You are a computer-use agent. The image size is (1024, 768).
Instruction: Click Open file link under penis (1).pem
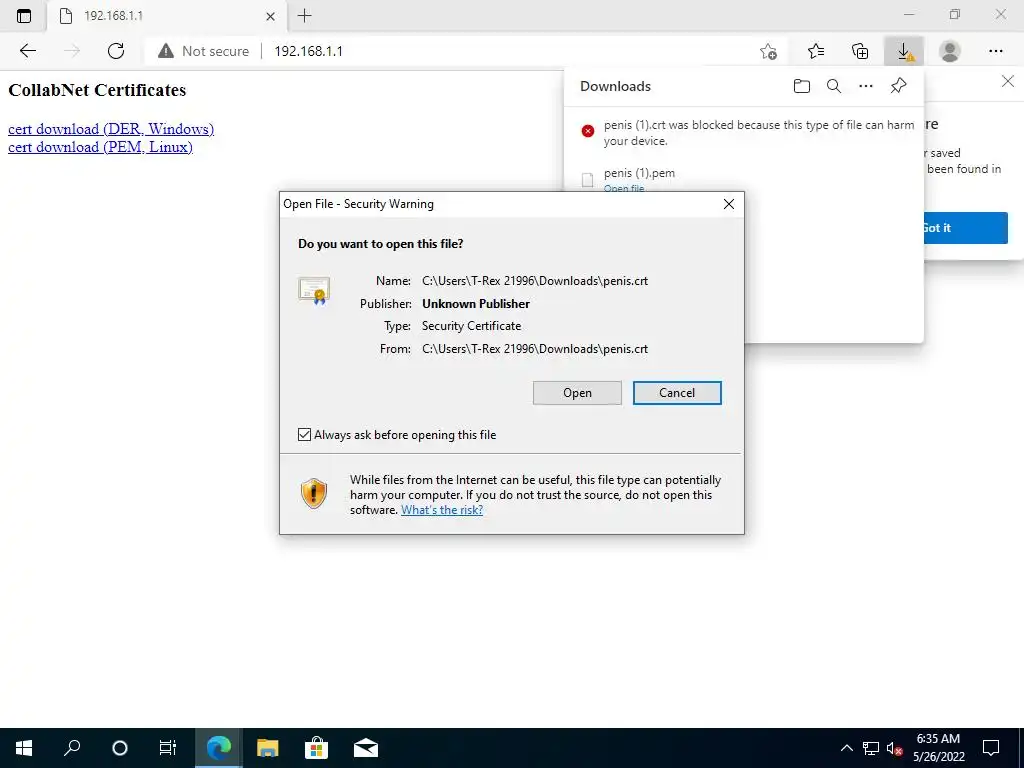pyautogui.click(x=624, y=188)
